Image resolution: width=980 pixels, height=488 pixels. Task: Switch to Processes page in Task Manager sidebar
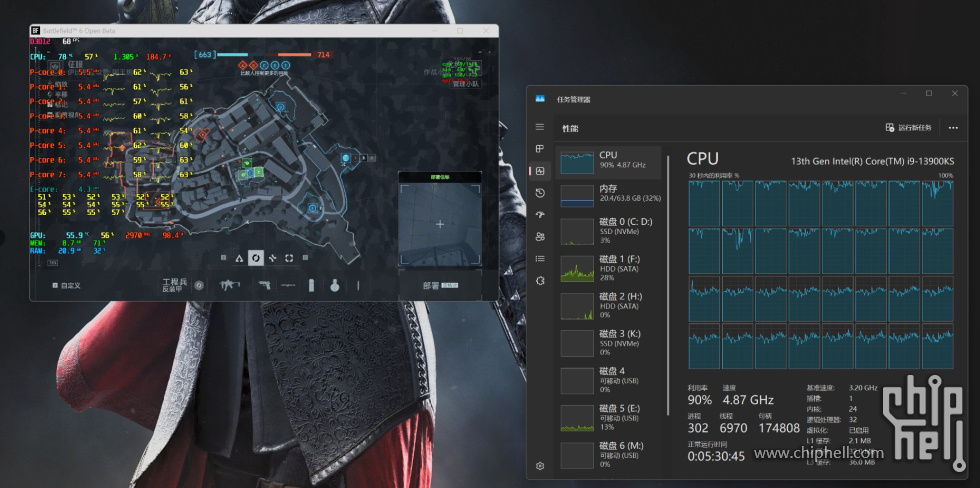(540, 149)
